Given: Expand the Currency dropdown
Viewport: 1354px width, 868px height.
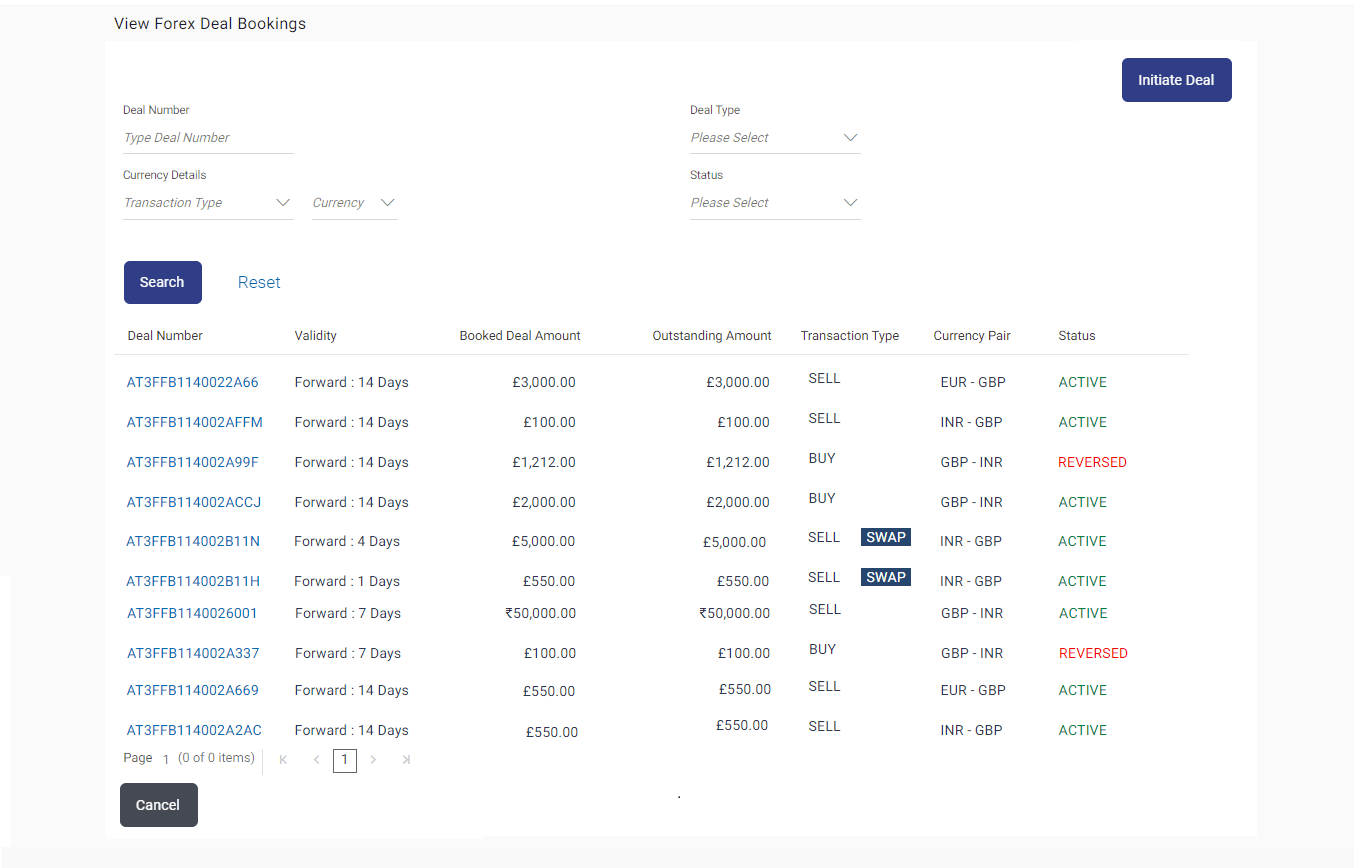Looking at the screenshot, I should tap(355, 203).
